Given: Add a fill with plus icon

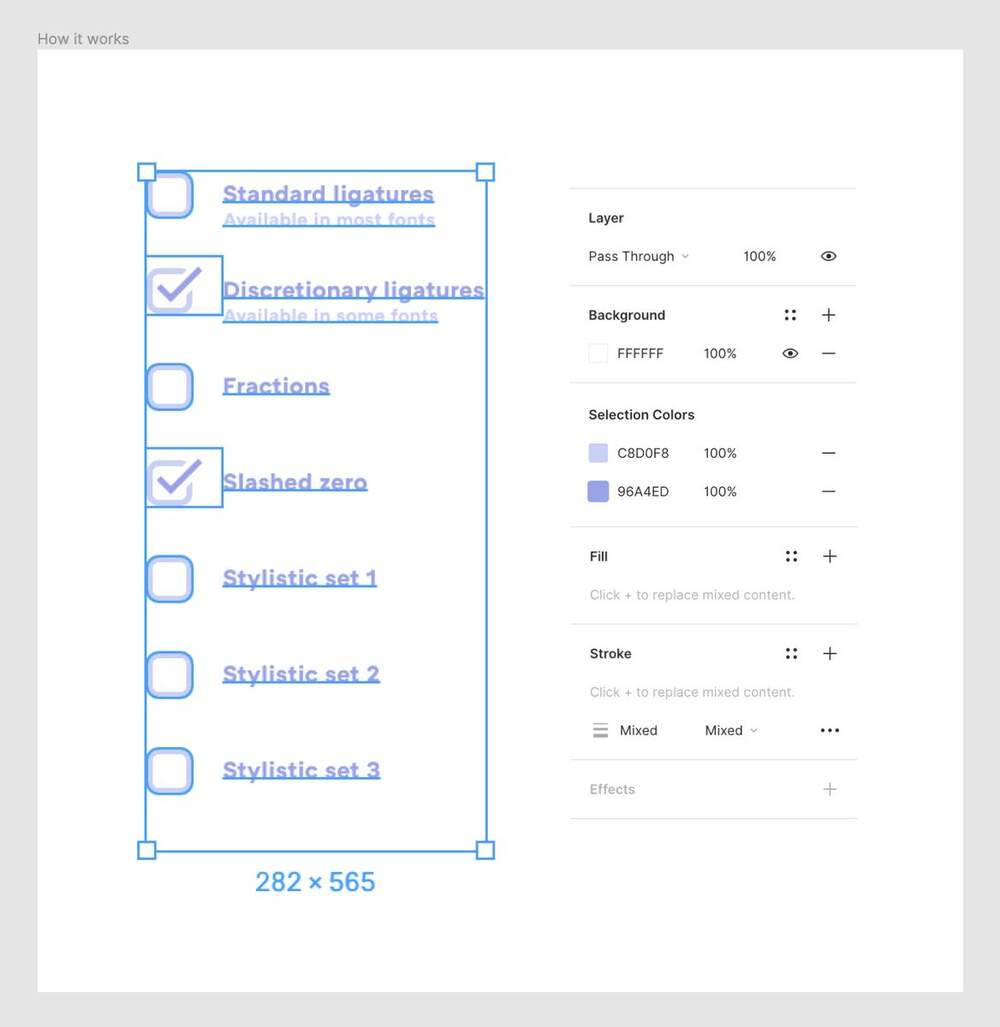Looking at the screenshot, I should (829, 556).
